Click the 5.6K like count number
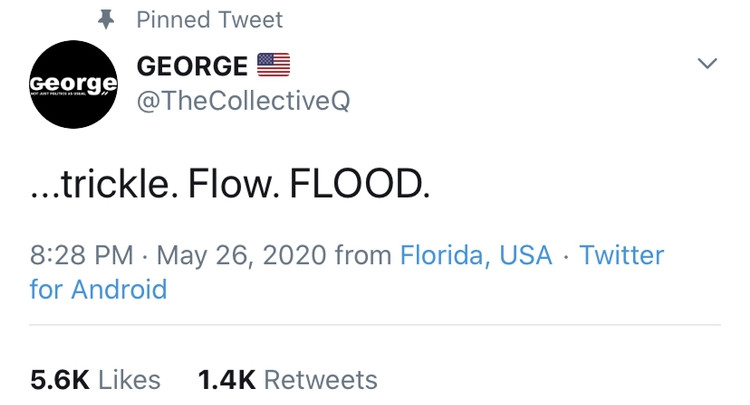Image resolution: width=750 pixels, height=405 pixels. pos(58,380)
